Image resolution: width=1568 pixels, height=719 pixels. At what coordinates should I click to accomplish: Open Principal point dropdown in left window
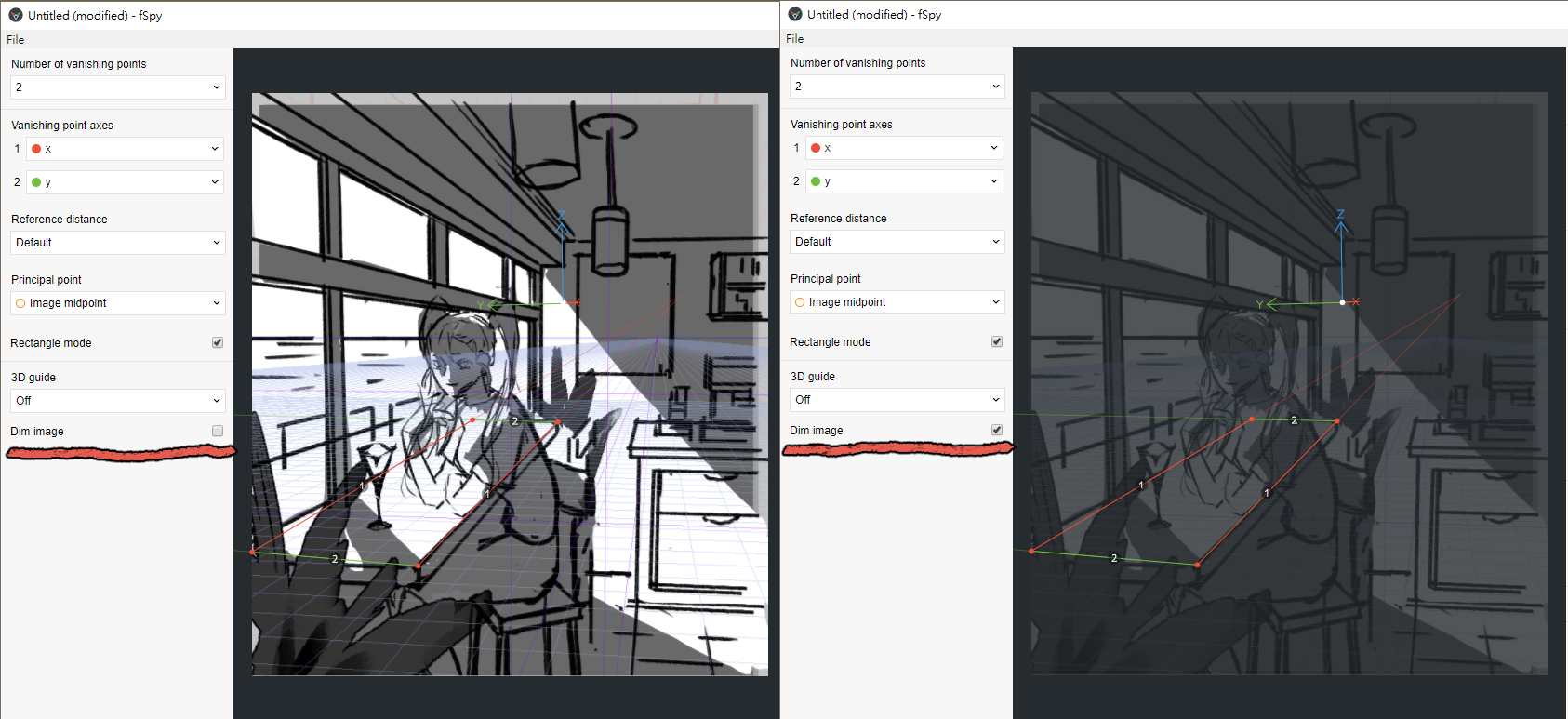118,303
